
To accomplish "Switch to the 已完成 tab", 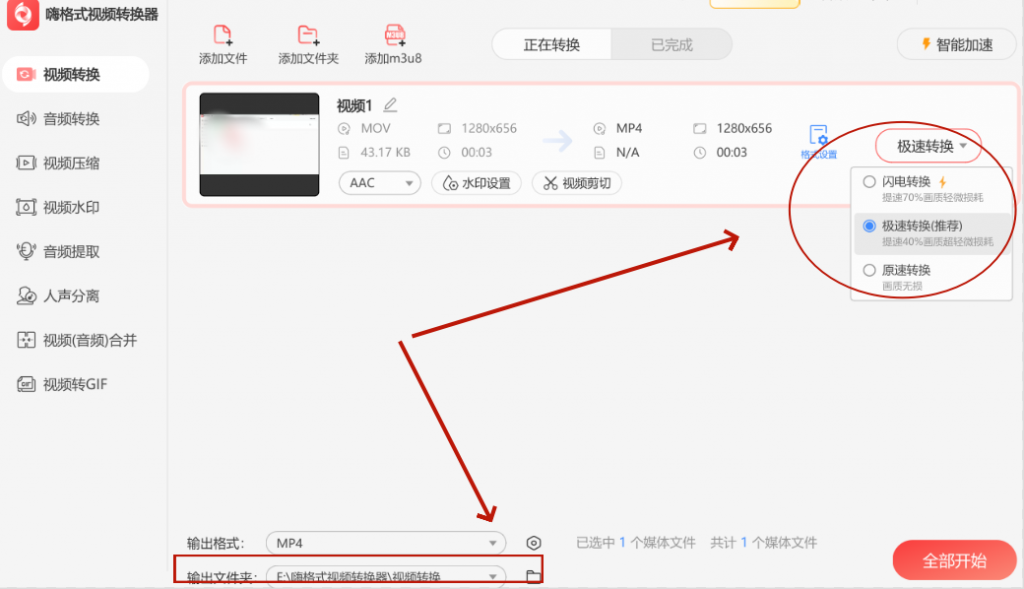I will (x=670, y=44).
